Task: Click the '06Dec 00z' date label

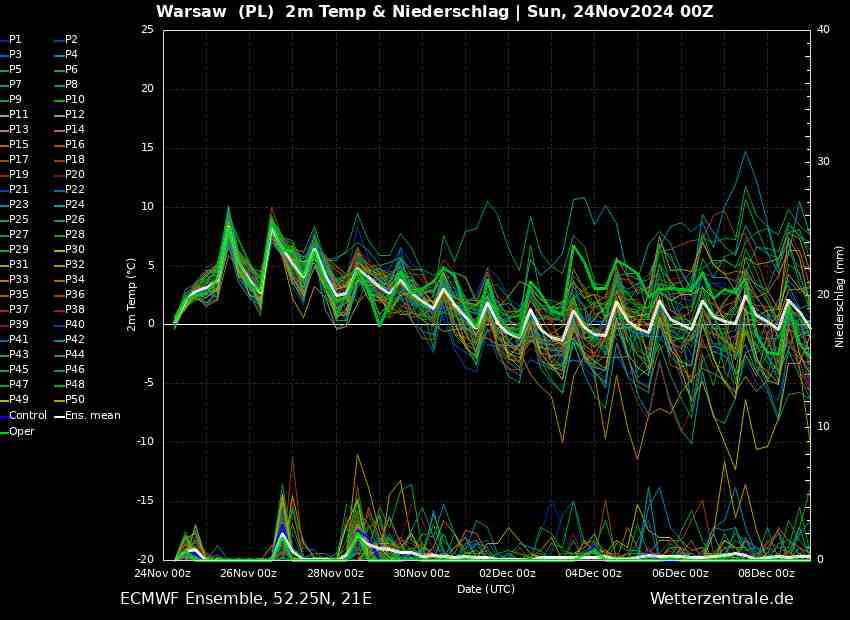Action: coord(680,573)
